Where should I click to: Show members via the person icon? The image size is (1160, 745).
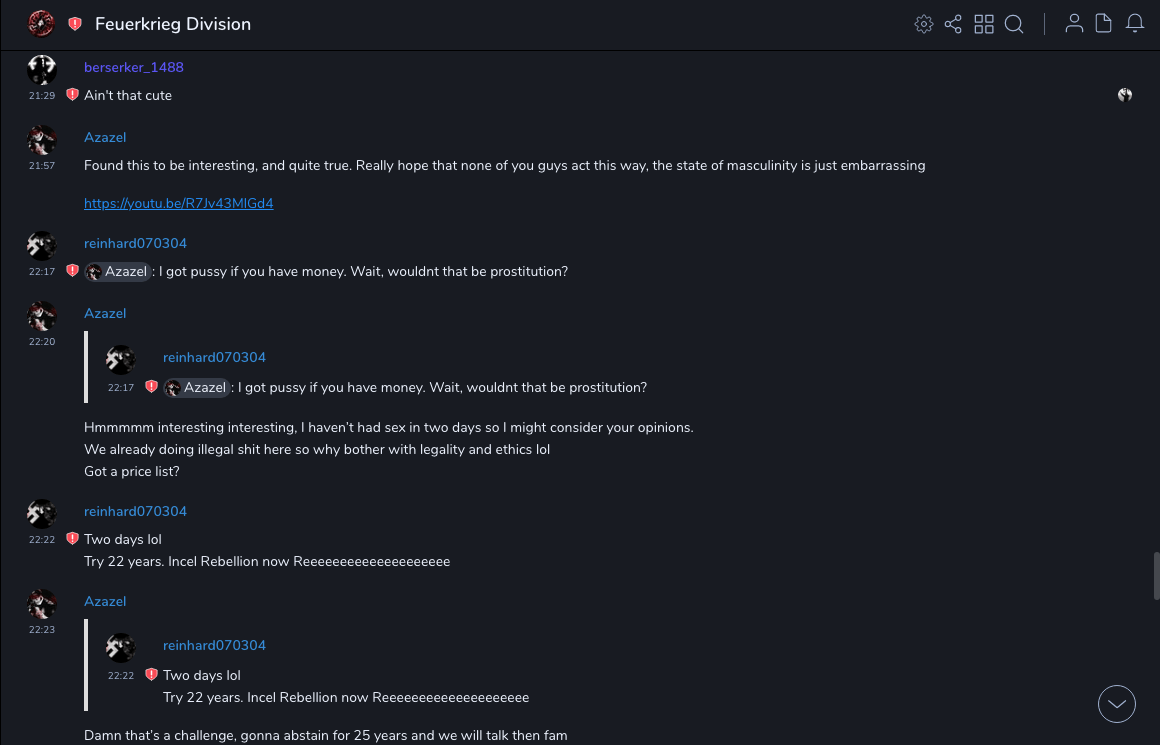(1074, 24)
